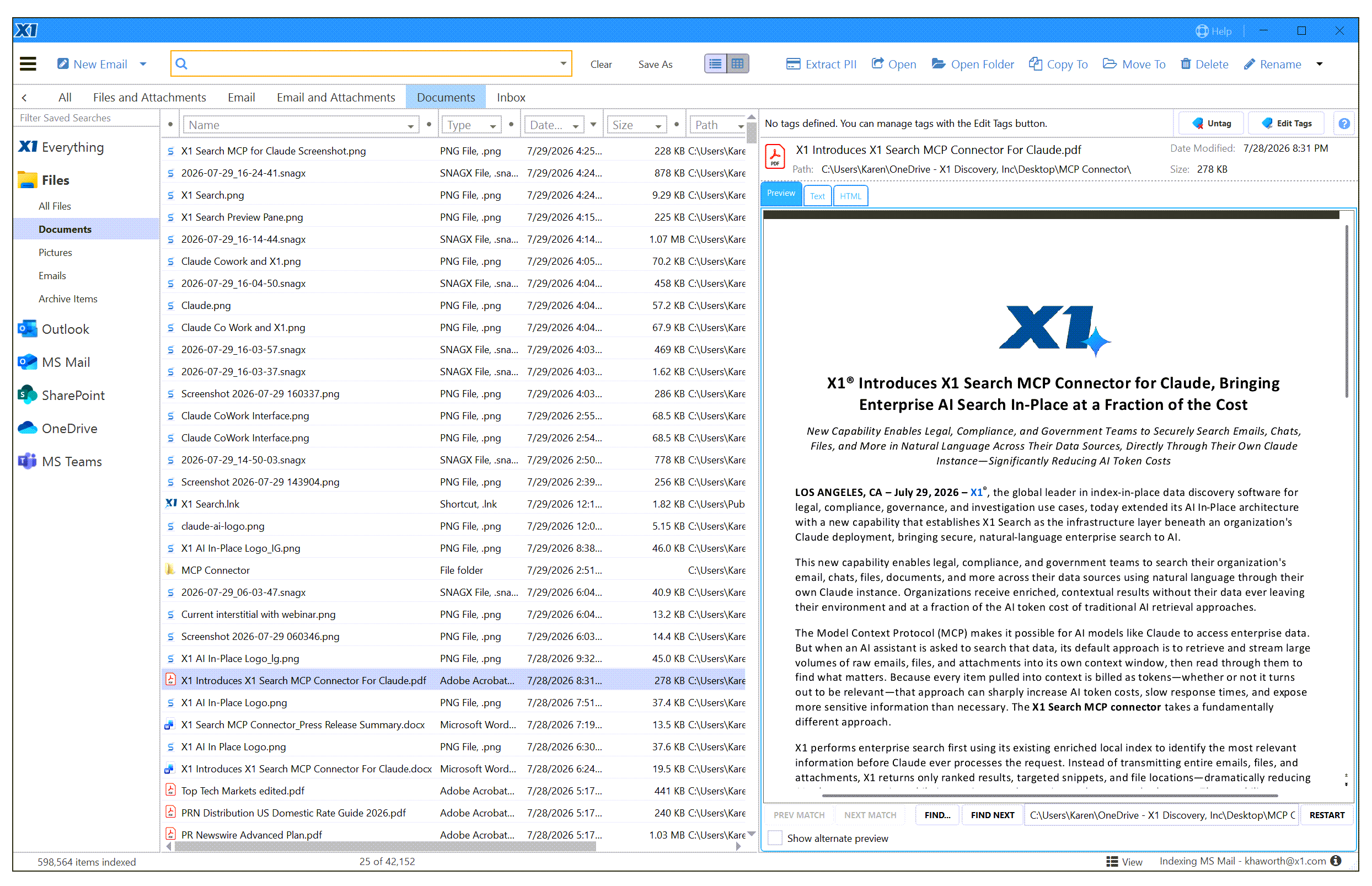Click Delete trash toolbar icon
The width and height of the screenshot is (1372, 886).
[x=1186, y=64]
